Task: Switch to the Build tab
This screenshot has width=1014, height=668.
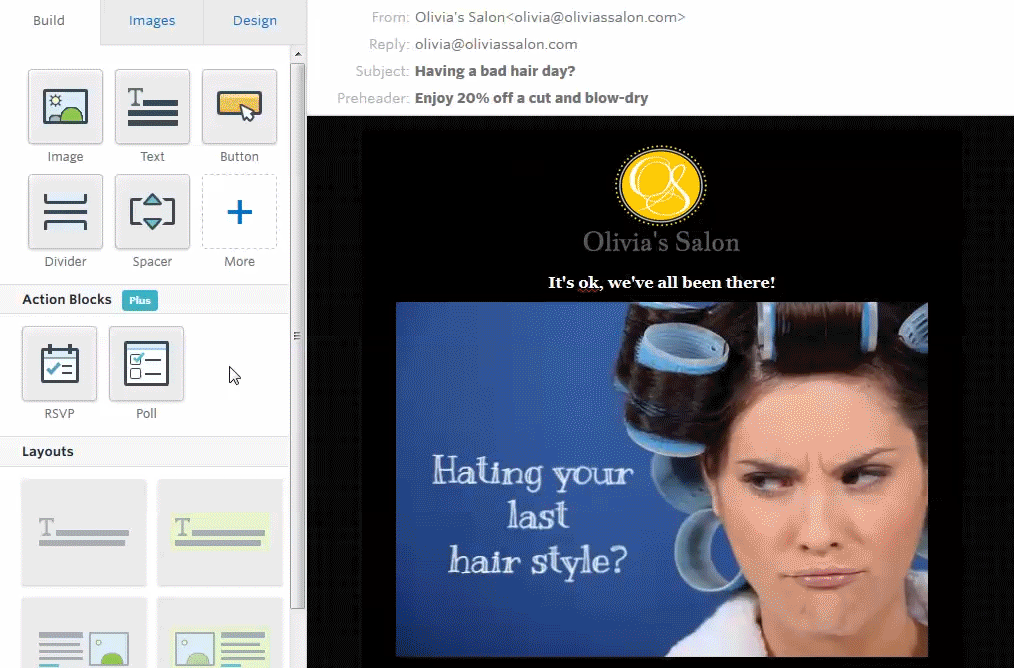Action: (49, 21)
